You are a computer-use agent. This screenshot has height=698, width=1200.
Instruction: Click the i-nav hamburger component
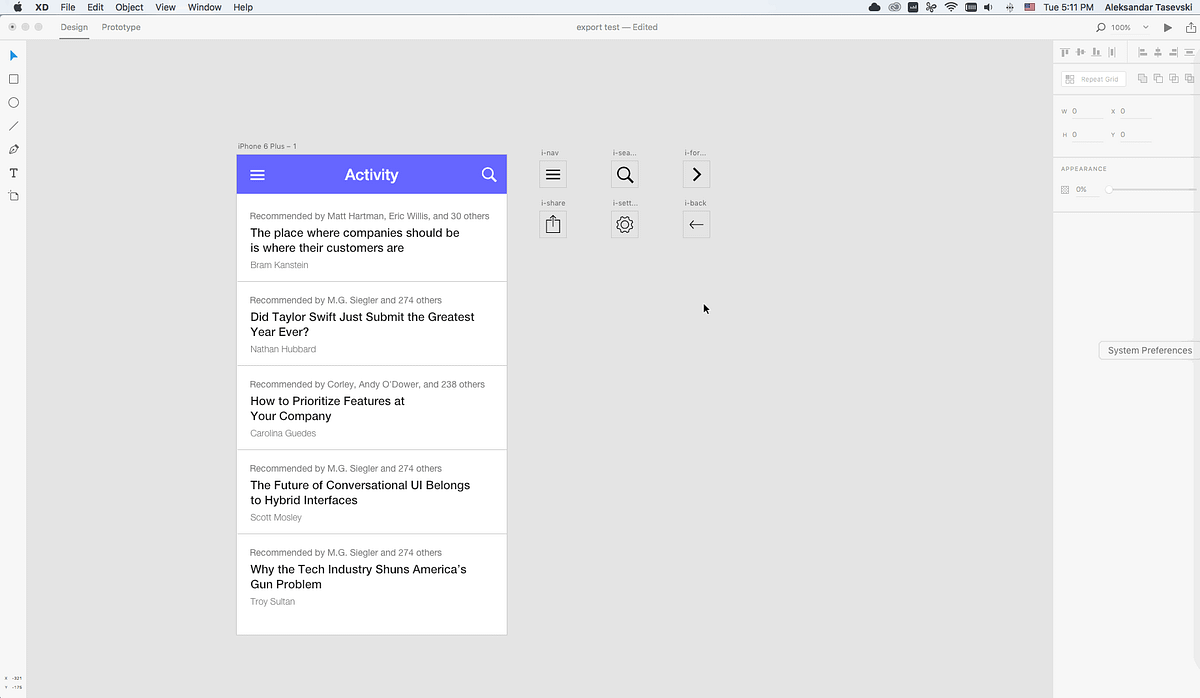(x=552, y=174)
